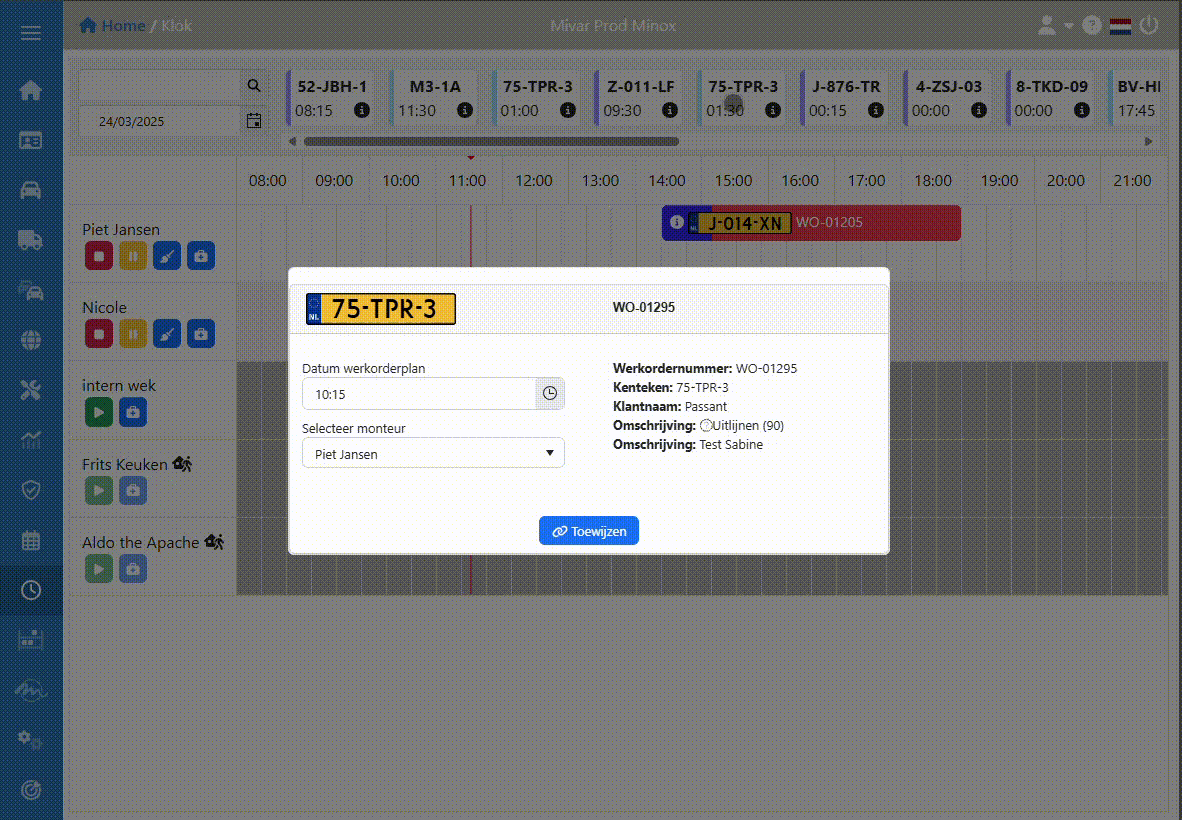Pause Piet Jansen's running timer
The height and width of the screenshot is (820, 1182).
coord(132,255)
